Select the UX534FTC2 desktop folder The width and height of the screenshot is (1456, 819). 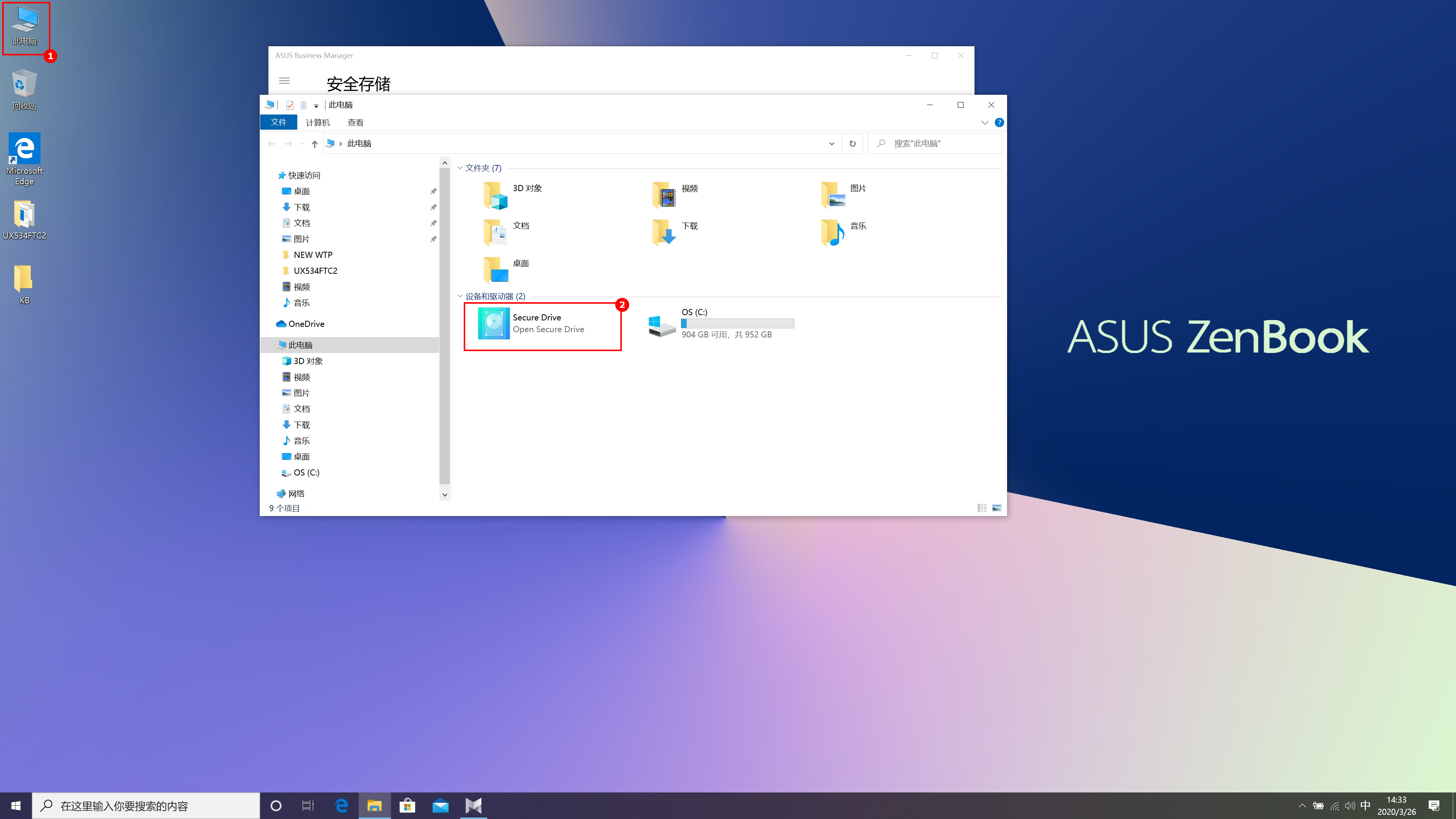pos(24,220)
